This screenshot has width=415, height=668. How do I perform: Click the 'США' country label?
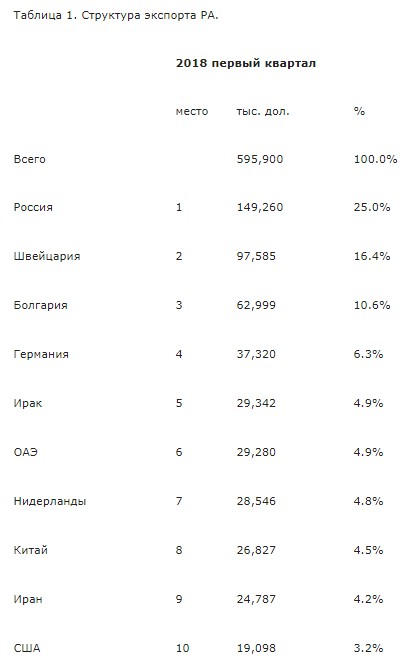[x=27, y=648]
